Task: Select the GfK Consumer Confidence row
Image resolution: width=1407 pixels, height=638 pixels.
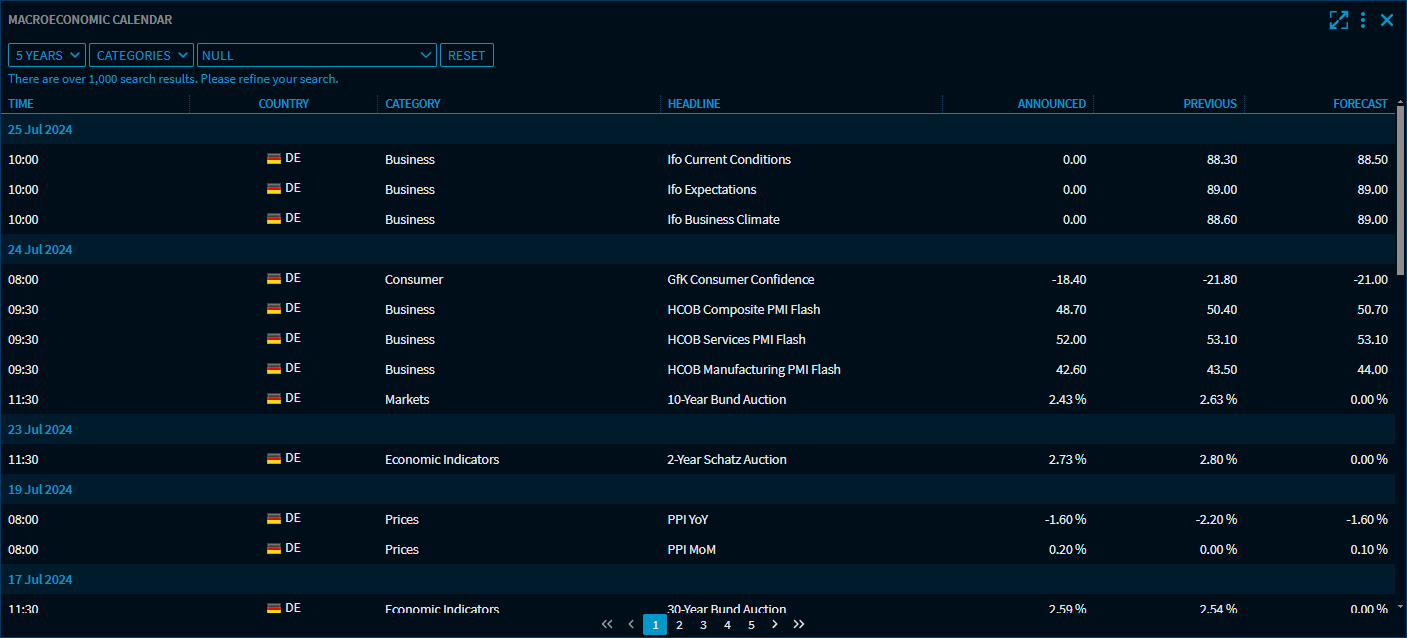Action: pos(700,280)
